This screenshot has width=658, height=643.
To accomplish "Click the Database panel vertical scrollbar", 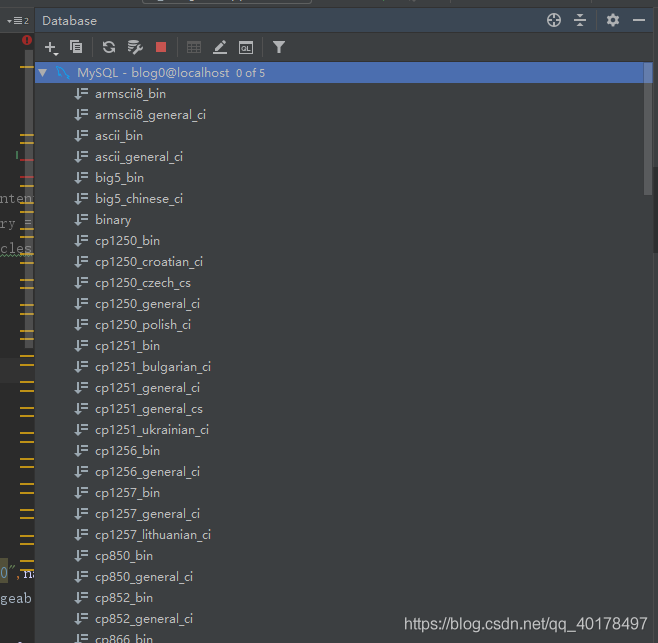I will 650,130.
